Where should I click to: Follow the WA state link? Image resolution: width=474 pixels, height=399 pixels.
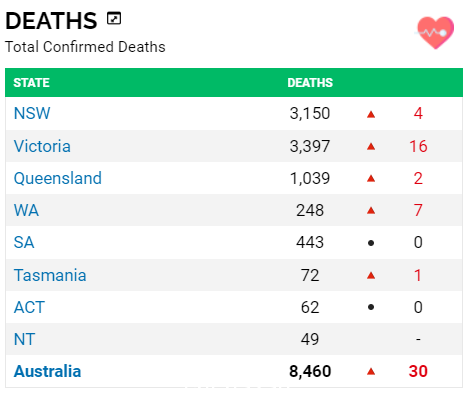[26, 210]
